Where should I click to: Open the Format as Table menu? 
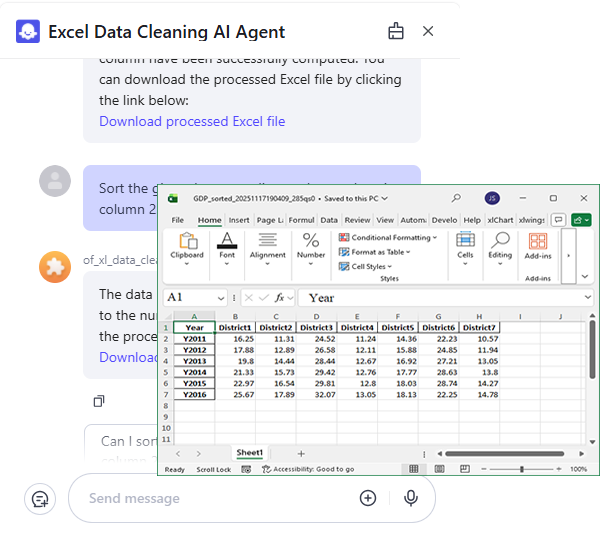(x=374, y=252)
